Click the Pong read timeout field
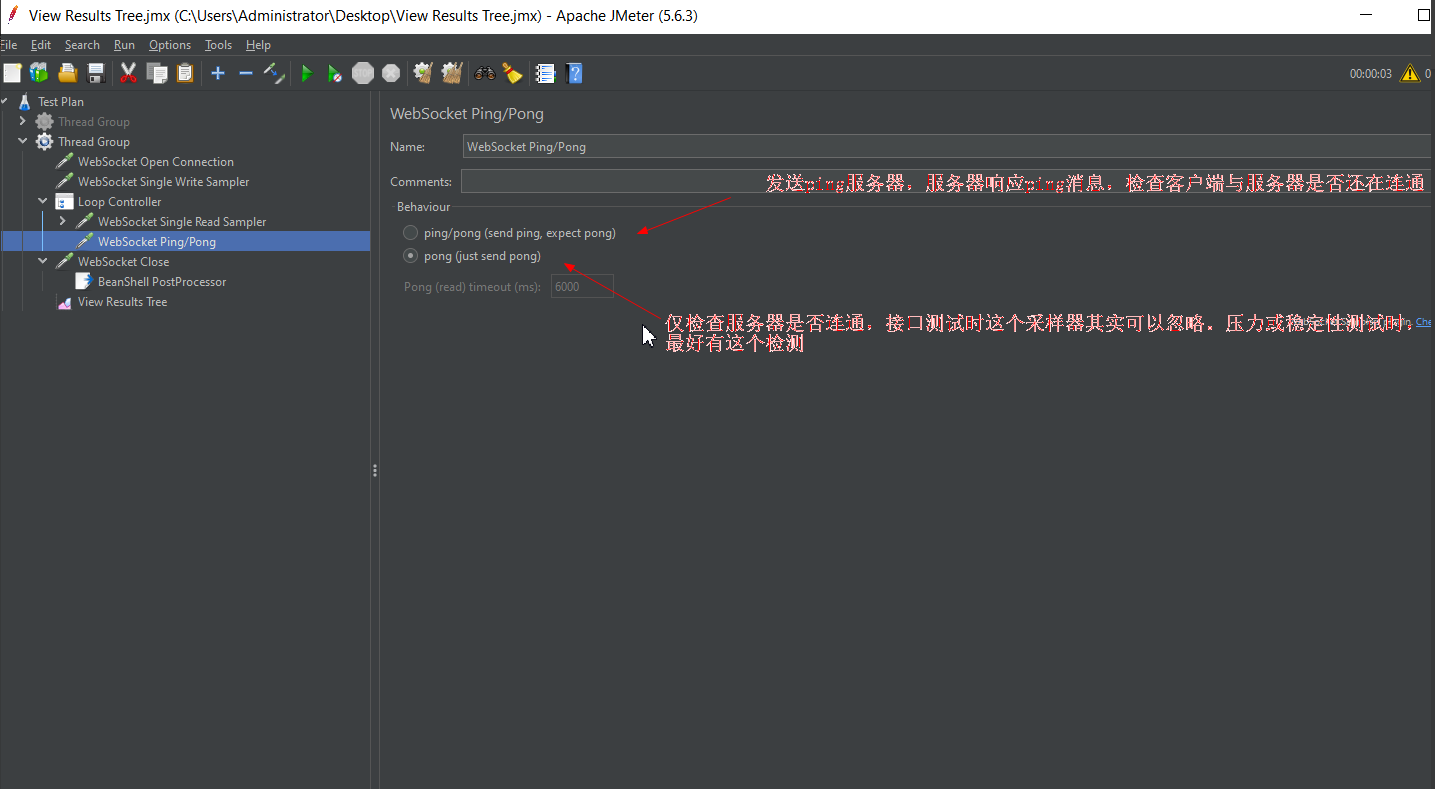Image resolution: width=1435 pixels, height=789 pixels. coord(582,286)
